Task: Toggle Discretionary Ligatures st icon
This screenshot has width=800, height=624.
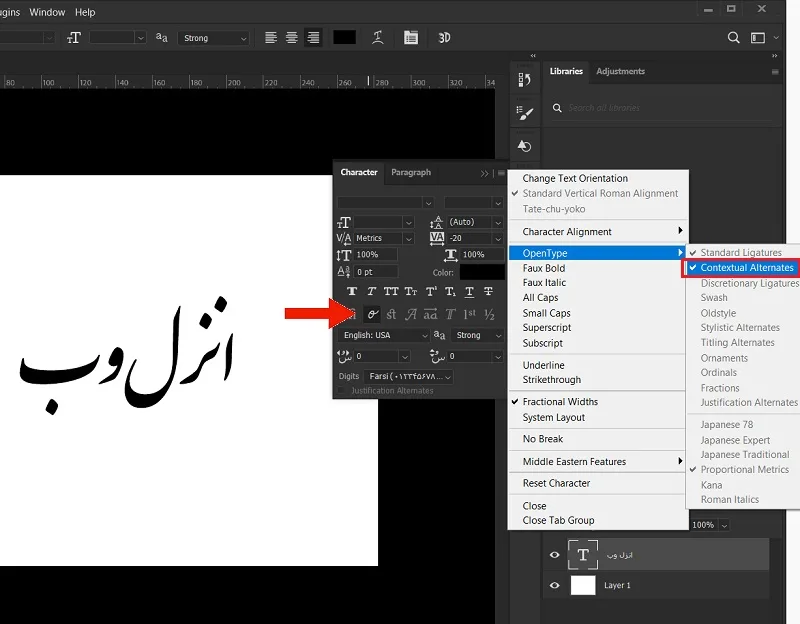Action: (391, 314)
